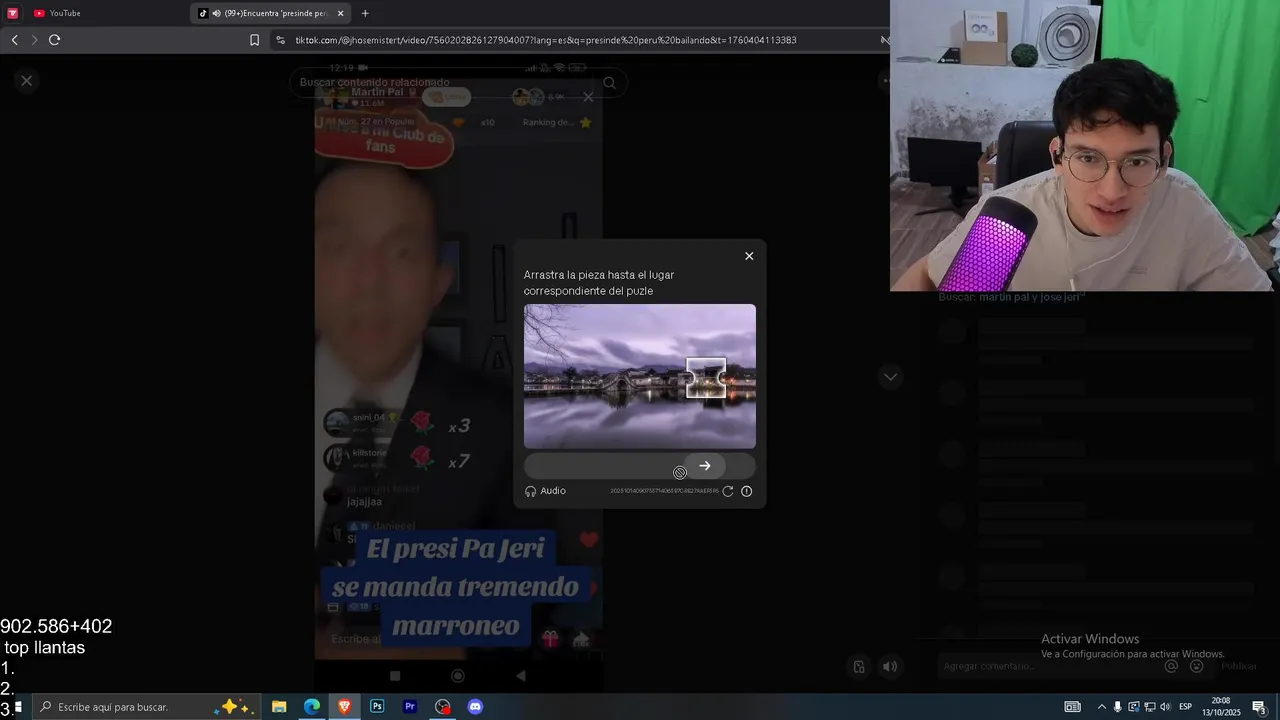1280x720 pixels.
Task: Toggle the picture-in-picture mini player icon
Action: (859, 667)
